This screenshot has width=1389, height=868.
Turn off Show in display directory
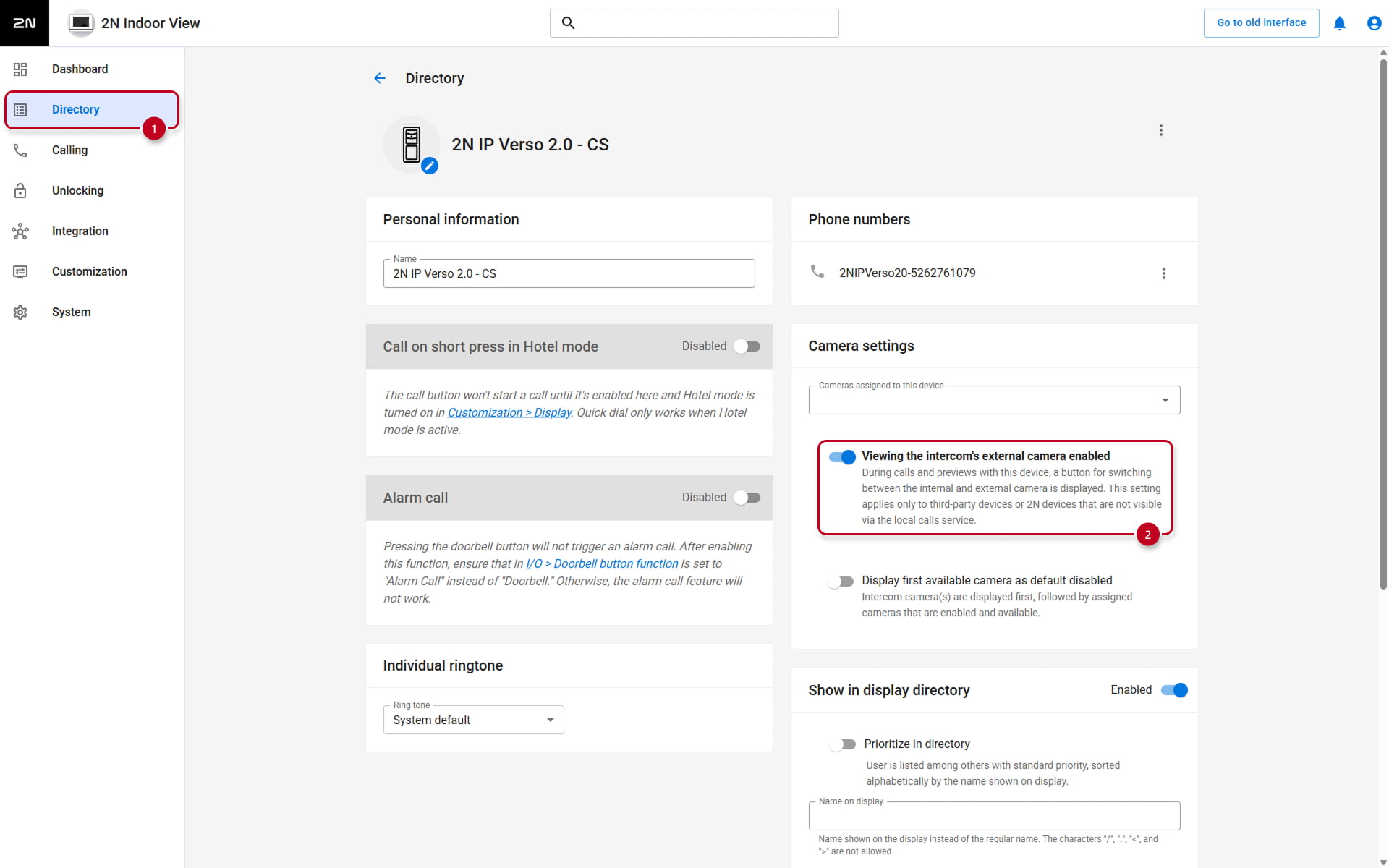click(x=1174, y=690)
